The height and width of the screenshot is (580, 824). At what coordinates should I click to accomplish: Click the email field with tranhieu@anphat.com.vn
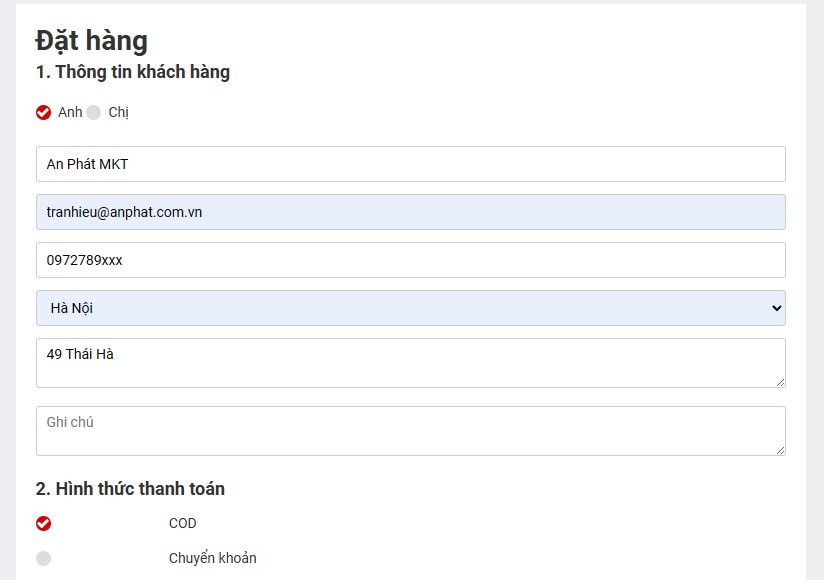tap(411, 212)
